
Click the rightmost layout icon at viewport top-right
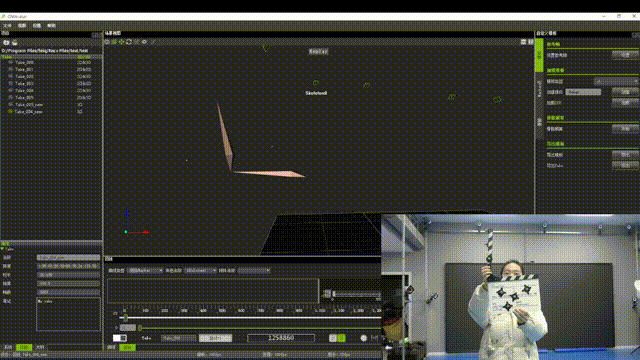point(530,42)
